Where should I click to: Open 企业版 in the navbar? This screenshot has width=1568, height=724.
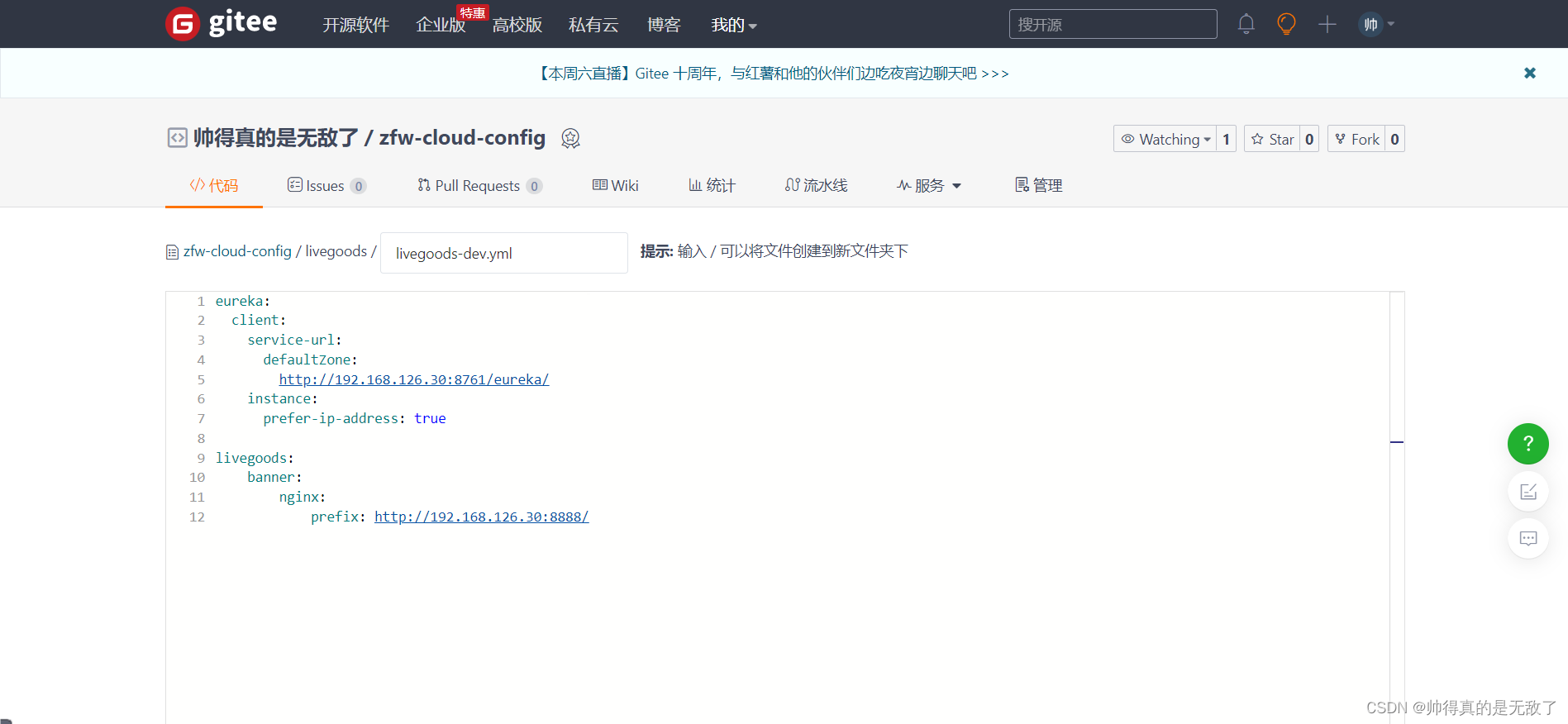click(x=441, y=25)
